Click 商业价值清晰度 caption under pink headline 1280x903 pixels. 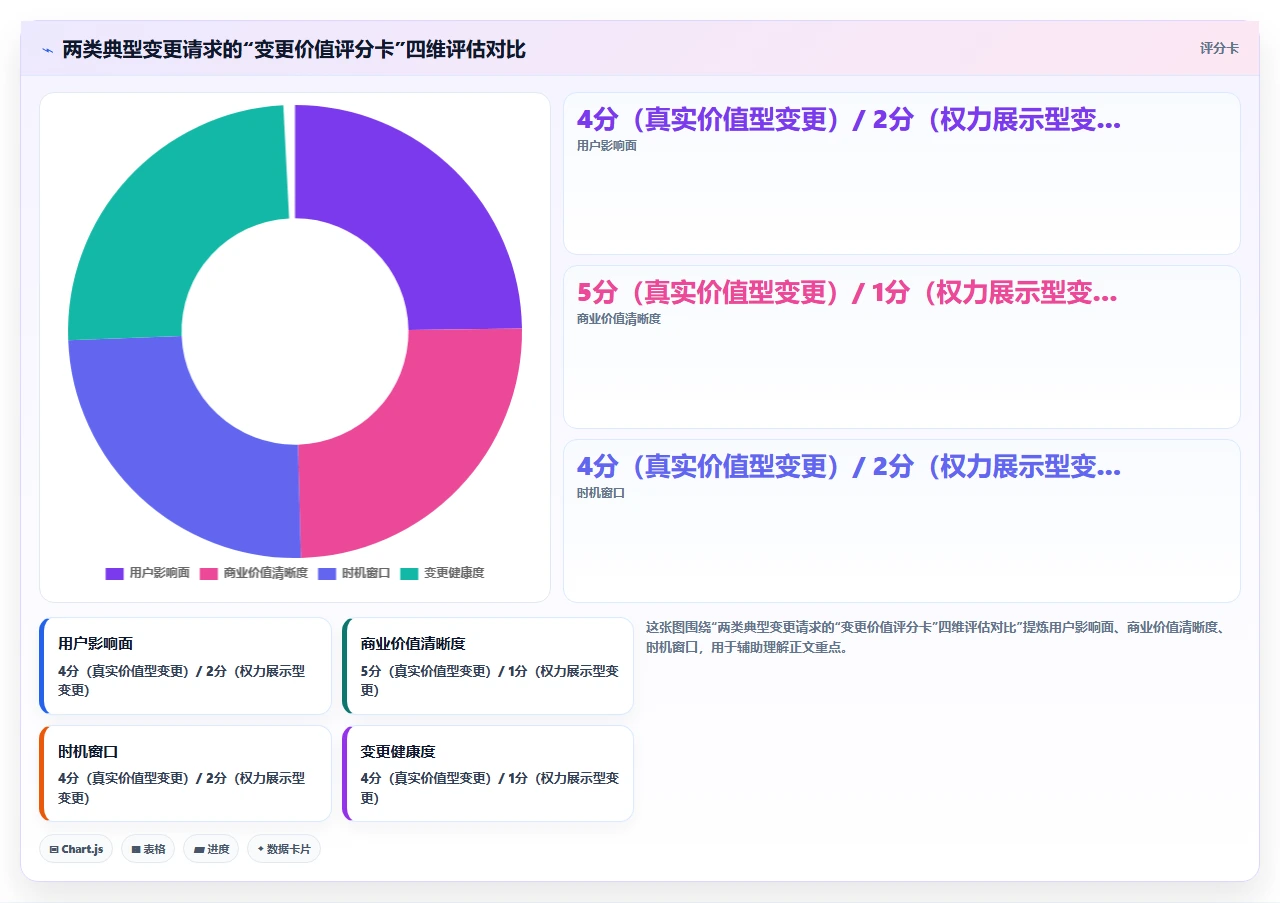click(x=619, y=319)
